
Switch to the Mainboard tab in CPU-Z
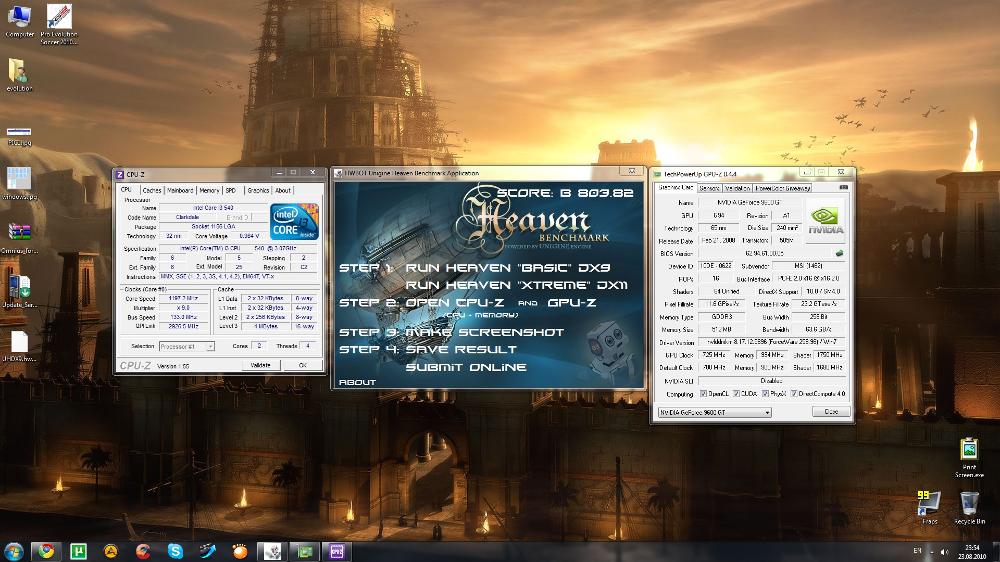pos(180,190)
